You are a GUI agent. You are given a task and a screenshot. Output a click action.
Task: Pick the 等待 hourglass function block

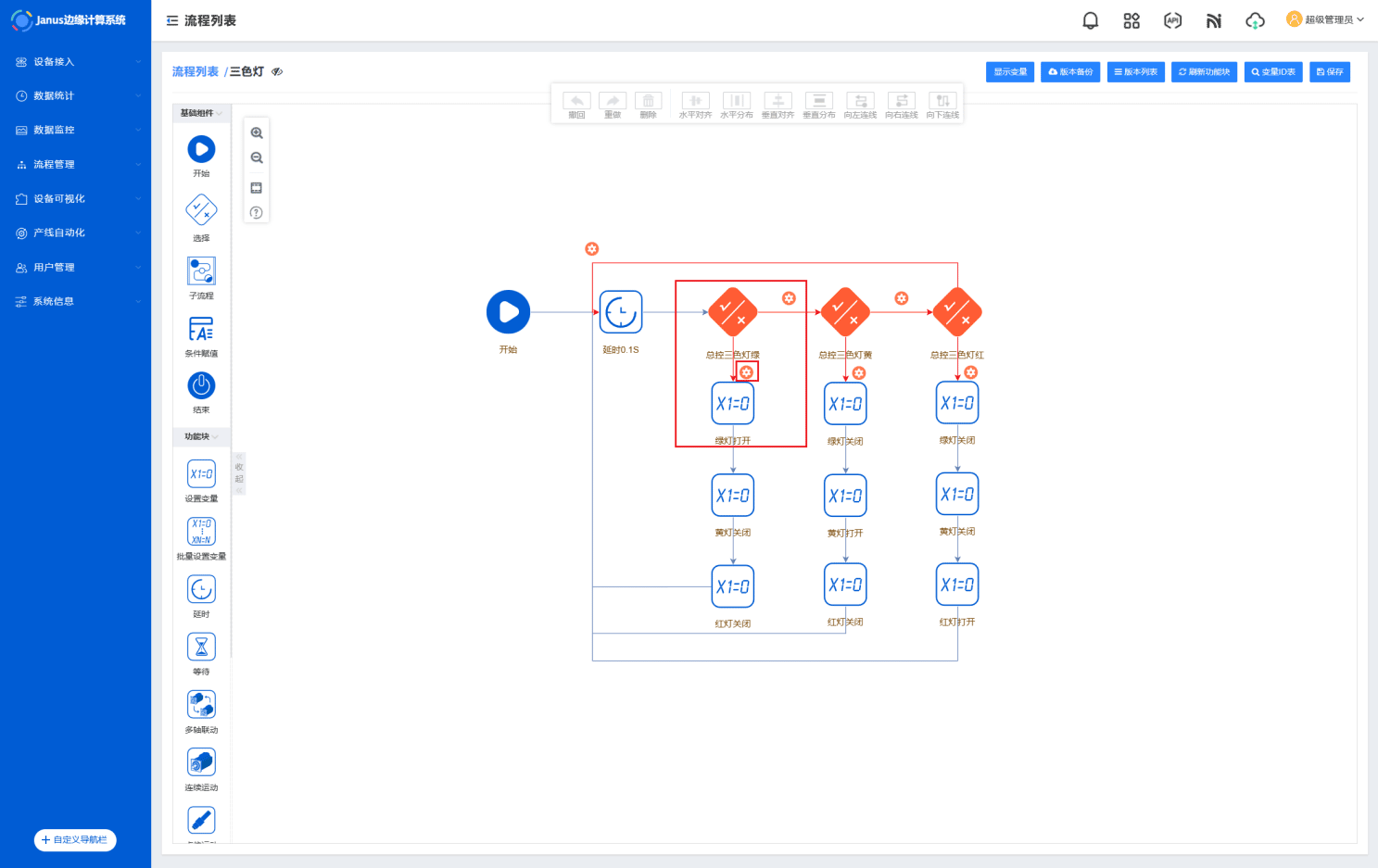pos(201,647)
